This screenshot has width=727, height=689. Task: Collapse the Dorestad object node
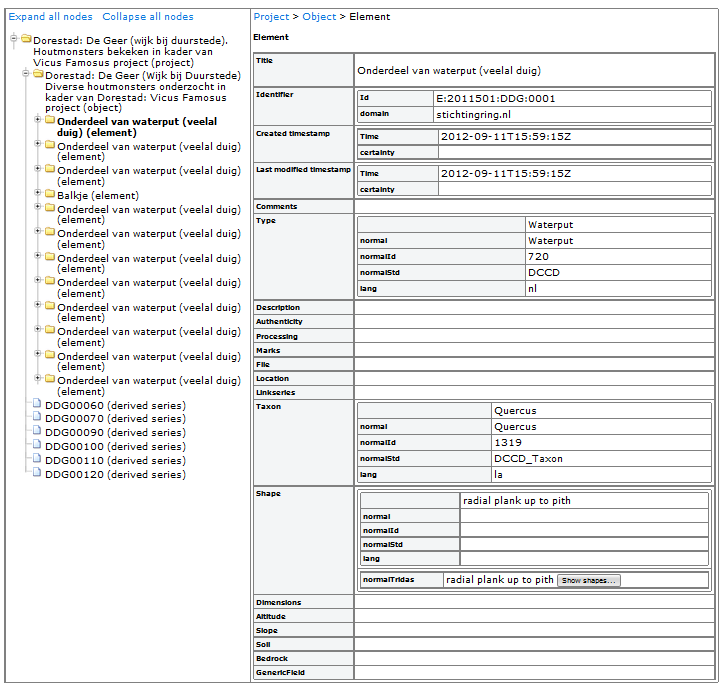pos(26,73)
